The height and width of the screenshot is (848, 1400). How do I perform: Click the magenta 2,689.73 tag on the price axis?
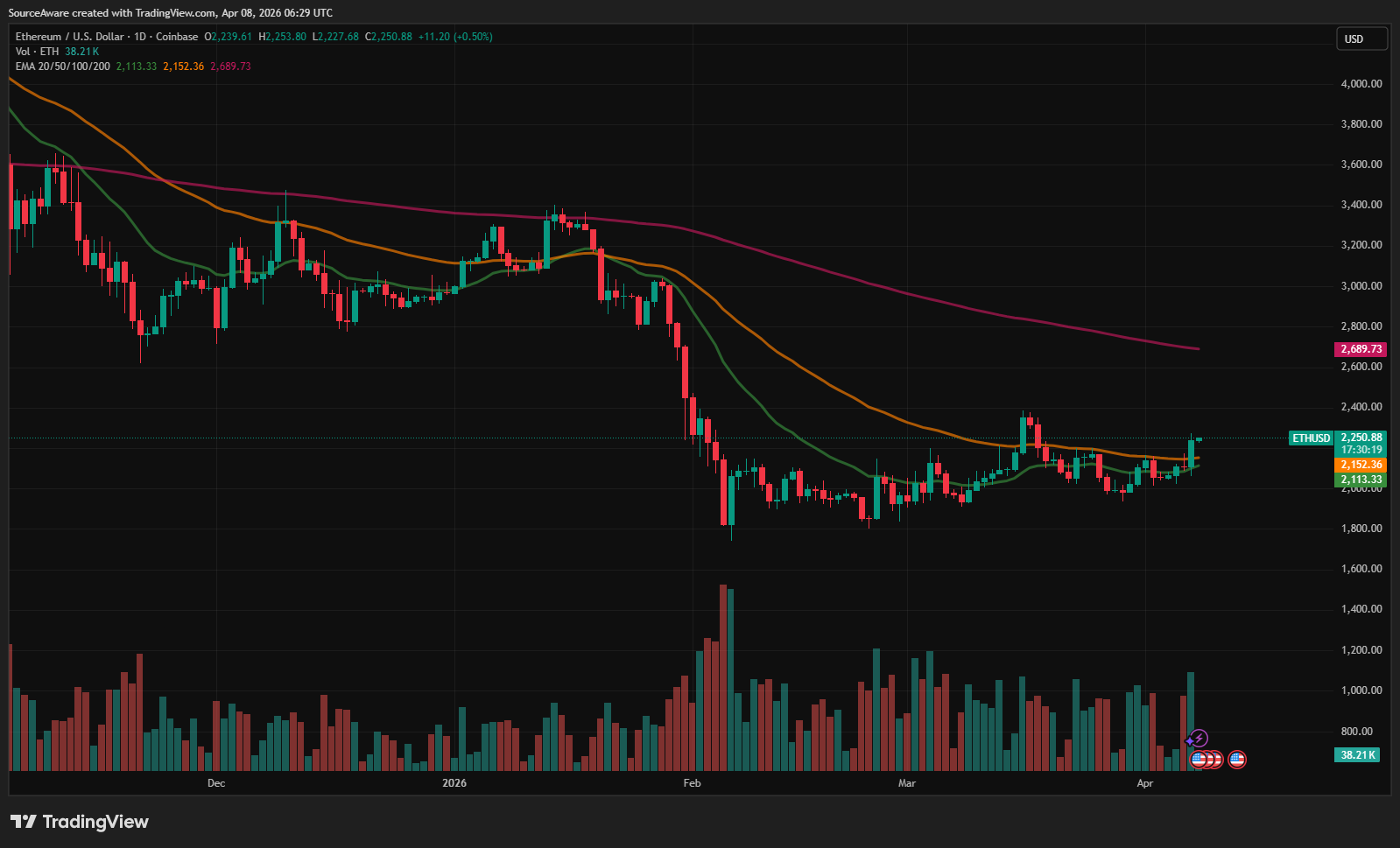[x=1361, y=349]
